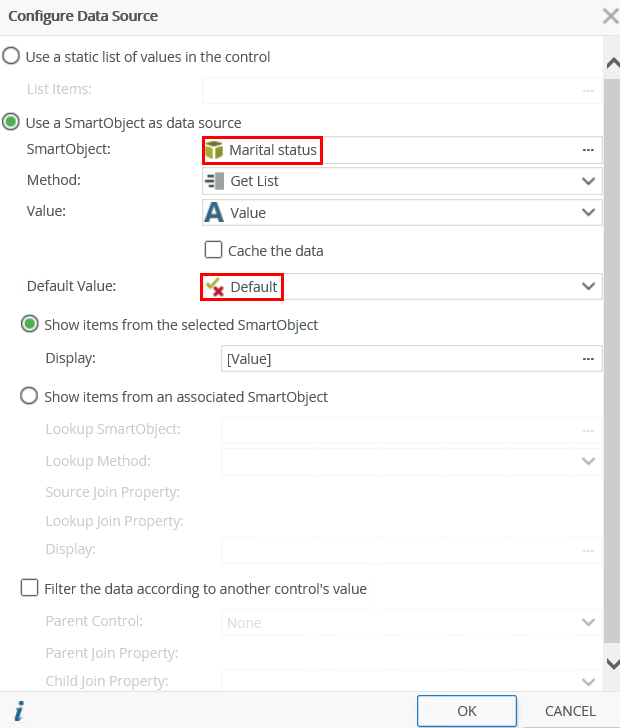Viewport: 620px width, 728px height.
Task: Click the Marital status SmartObject cube icon
Action: point(214,150)
